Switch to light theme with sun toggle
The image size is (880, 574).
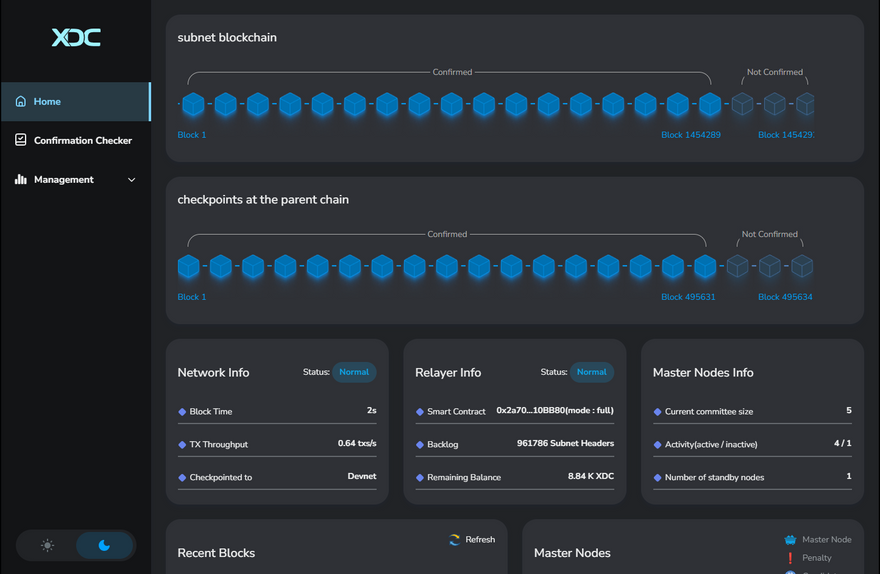(x=47, y=545)
